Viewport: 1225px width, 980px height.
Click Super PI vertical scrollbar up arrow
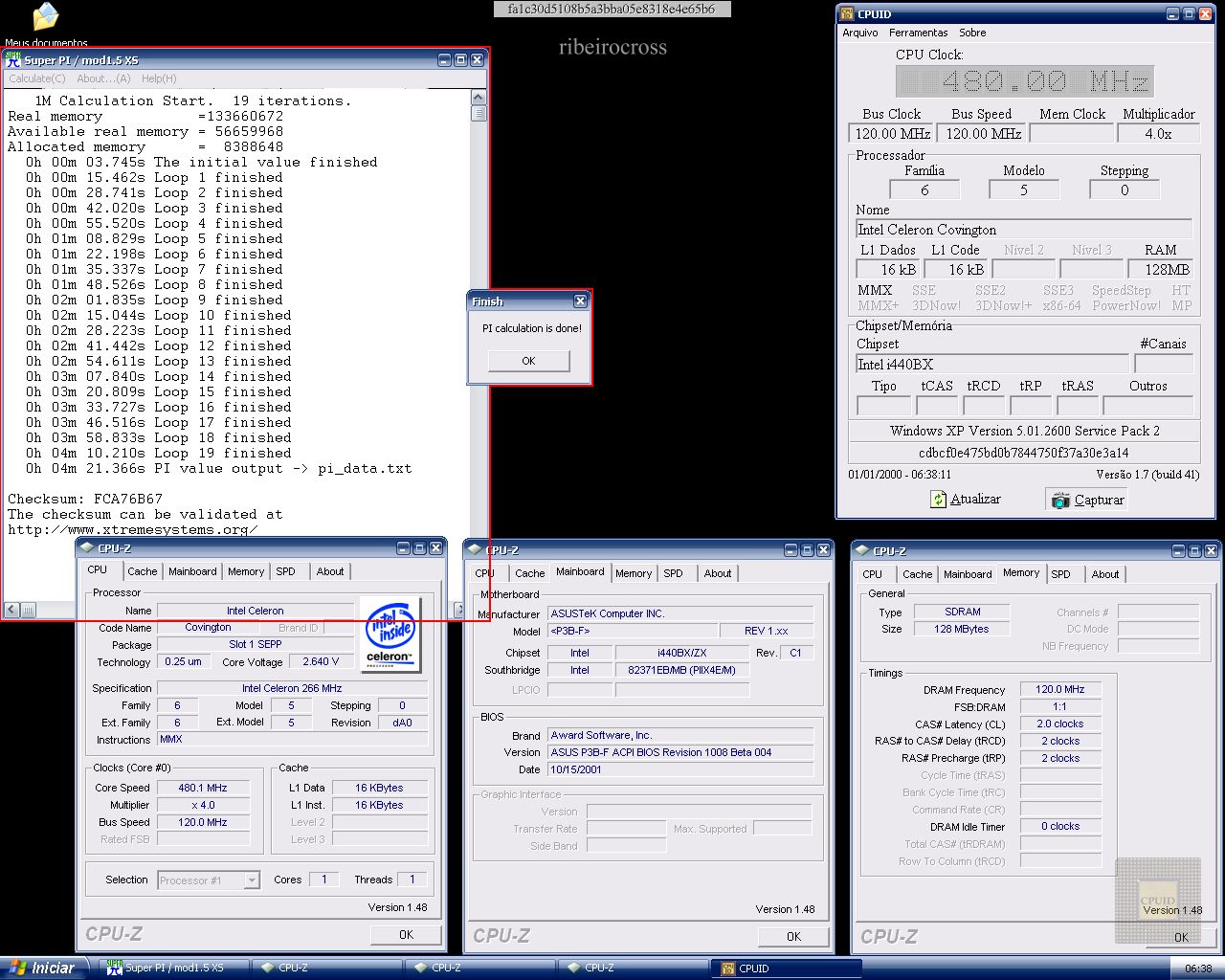point(479,98)
